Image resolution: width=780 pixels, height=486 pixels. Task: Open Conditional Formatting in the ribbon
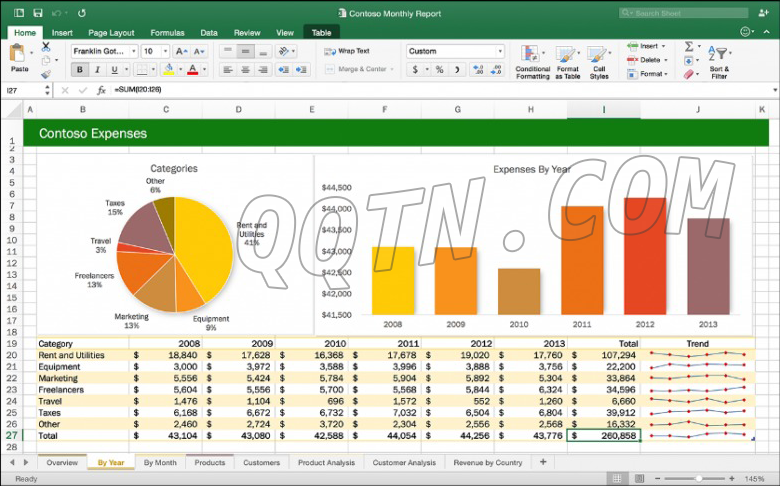[x=532, y=55]
